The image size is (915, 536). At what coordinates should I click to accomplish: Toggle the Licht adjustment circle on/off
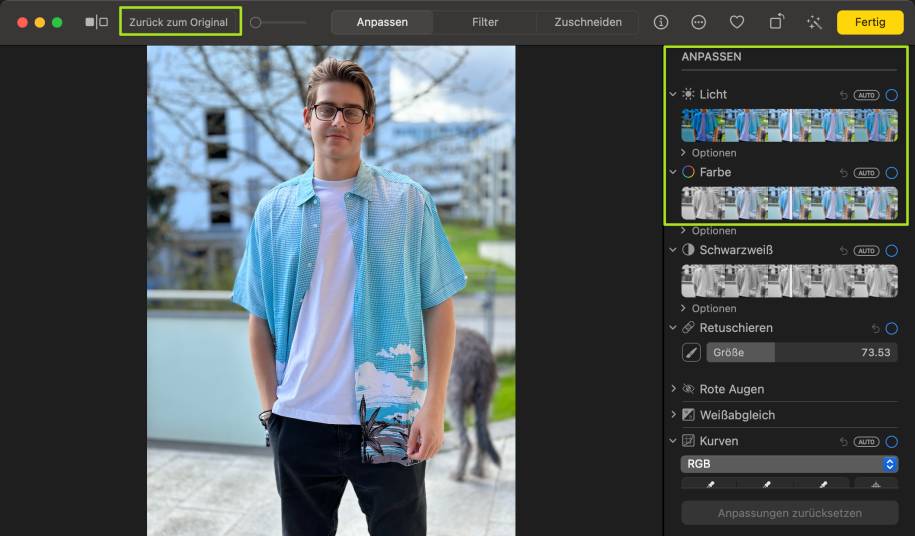pyautogui.click(x=892, y=94)
